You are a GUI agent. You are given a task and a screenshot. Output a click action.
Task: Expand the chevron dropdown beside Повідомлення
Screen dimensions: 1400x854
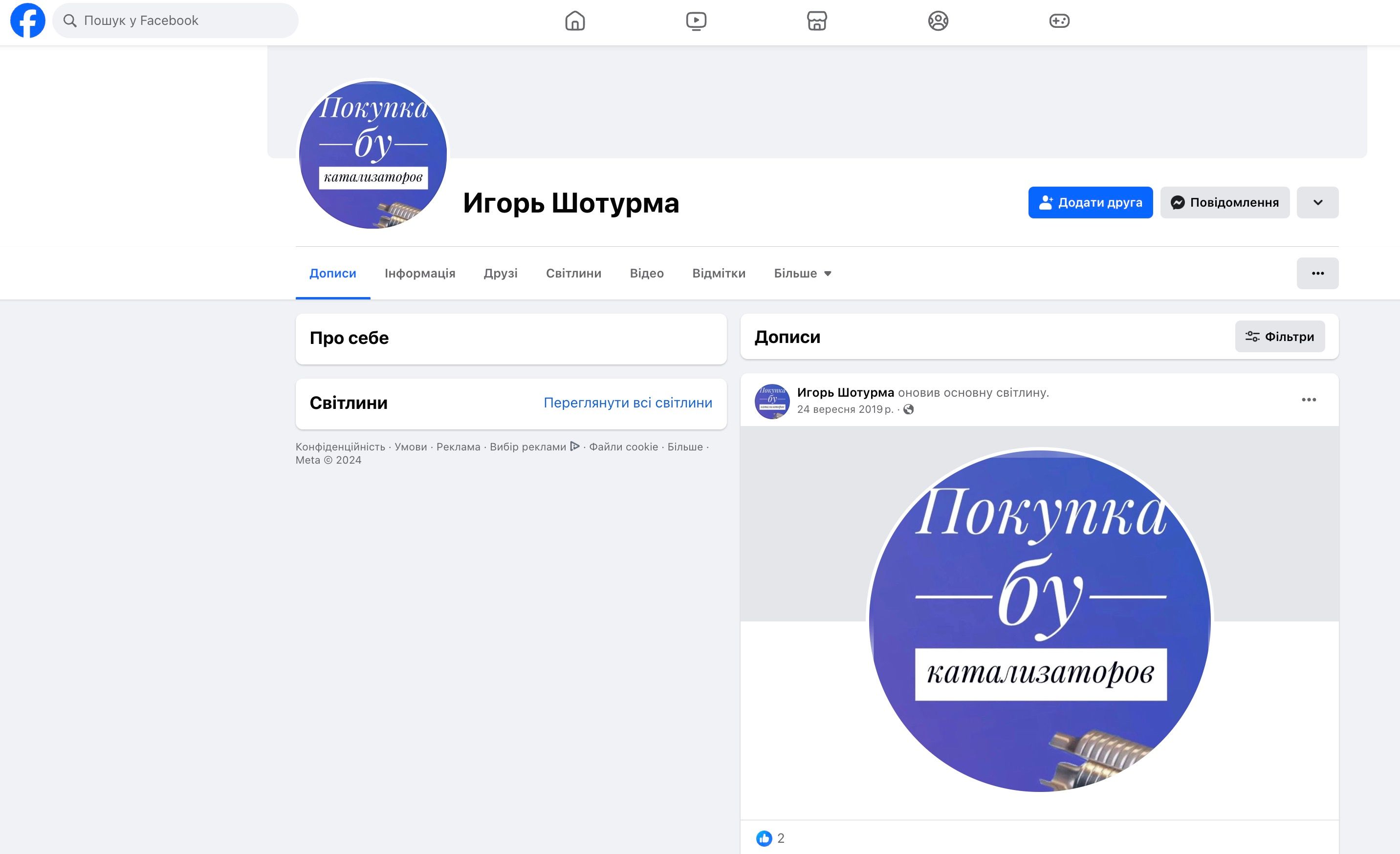[1317, 202]
